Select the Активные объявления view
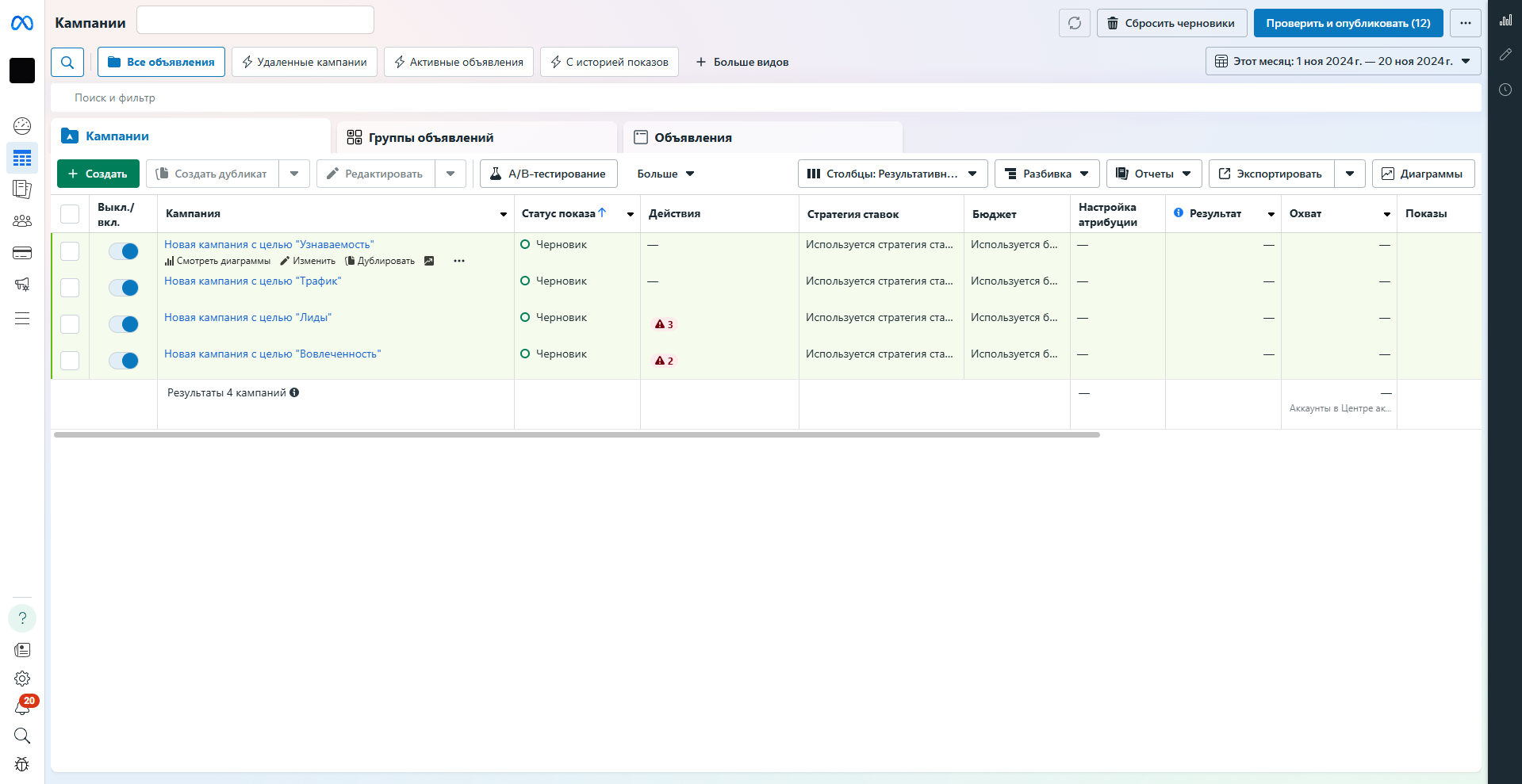 pyautogui.click(x=458, y=62)
